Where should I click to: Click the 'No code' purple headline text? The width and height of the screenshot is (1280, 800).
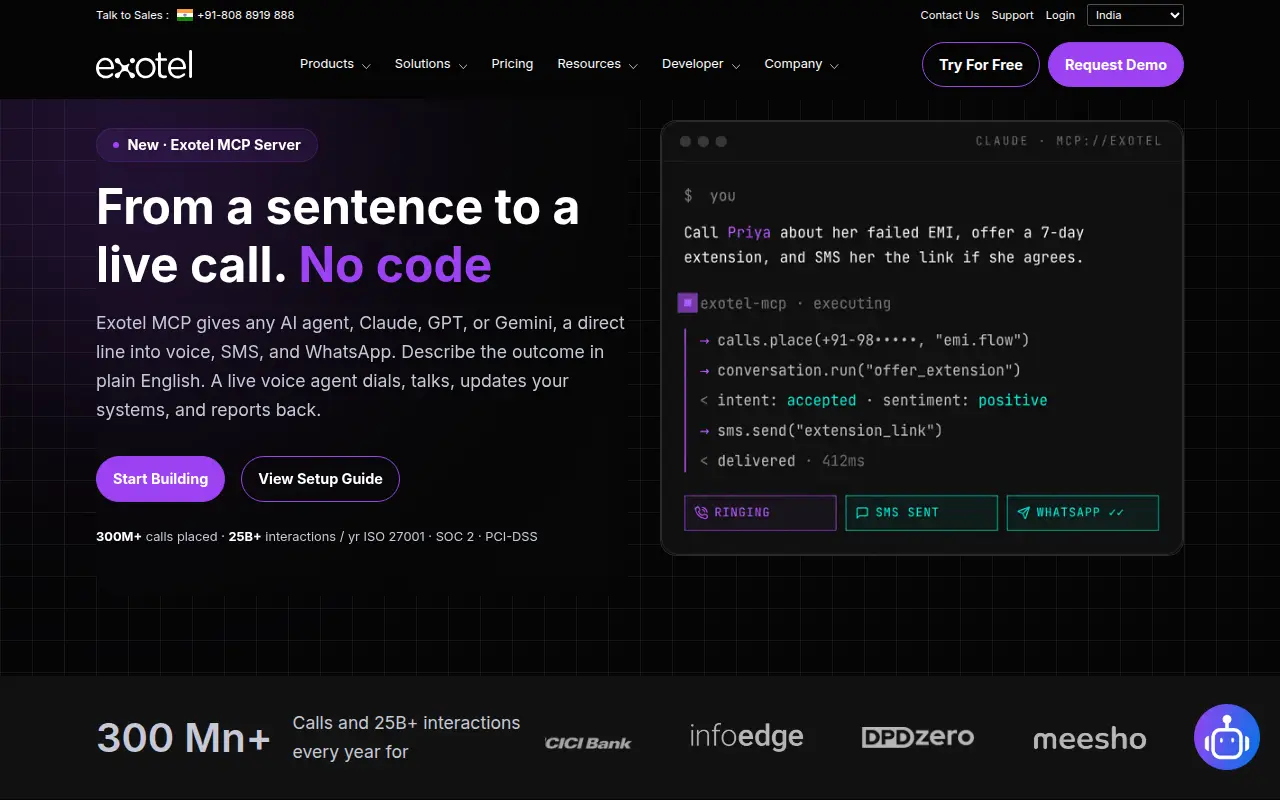[x=396, y=264]
